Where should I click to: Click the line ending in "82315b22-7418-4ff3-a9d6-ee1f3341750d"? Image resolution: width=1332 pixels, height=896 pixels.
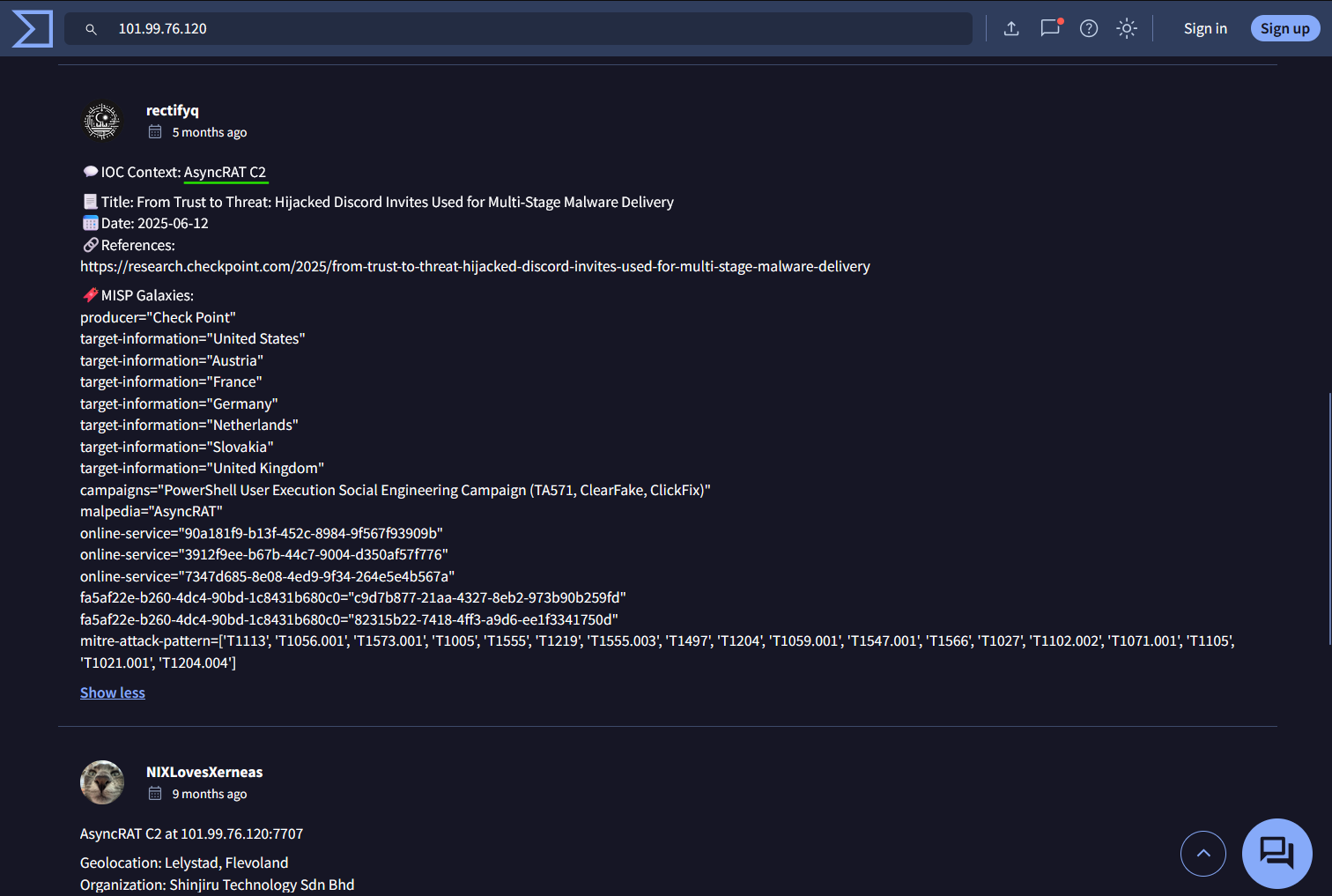(x=349, y=619)
